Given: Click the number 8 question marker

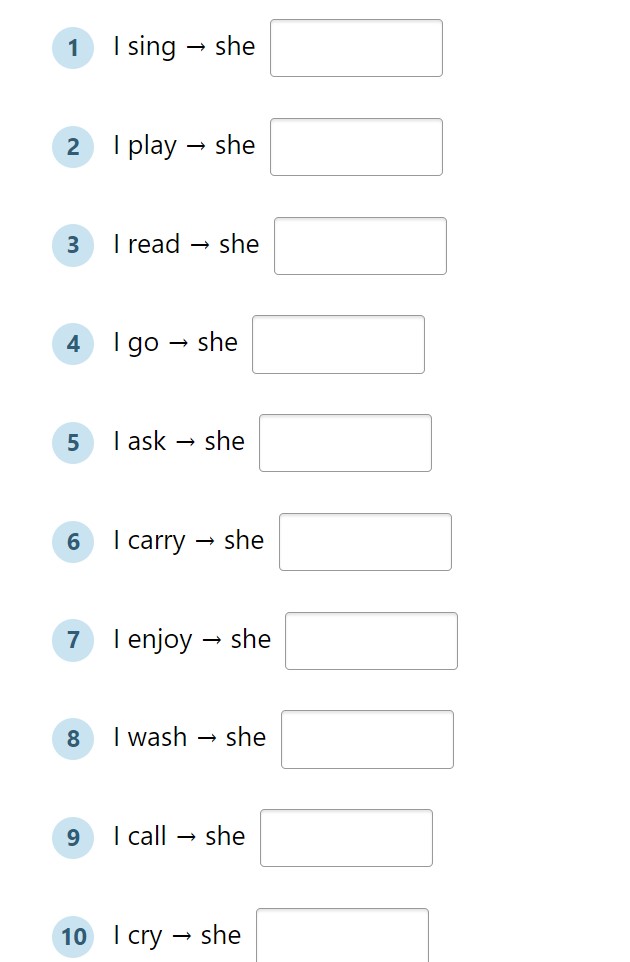Looking at the screenshot, I should point(73,739).
